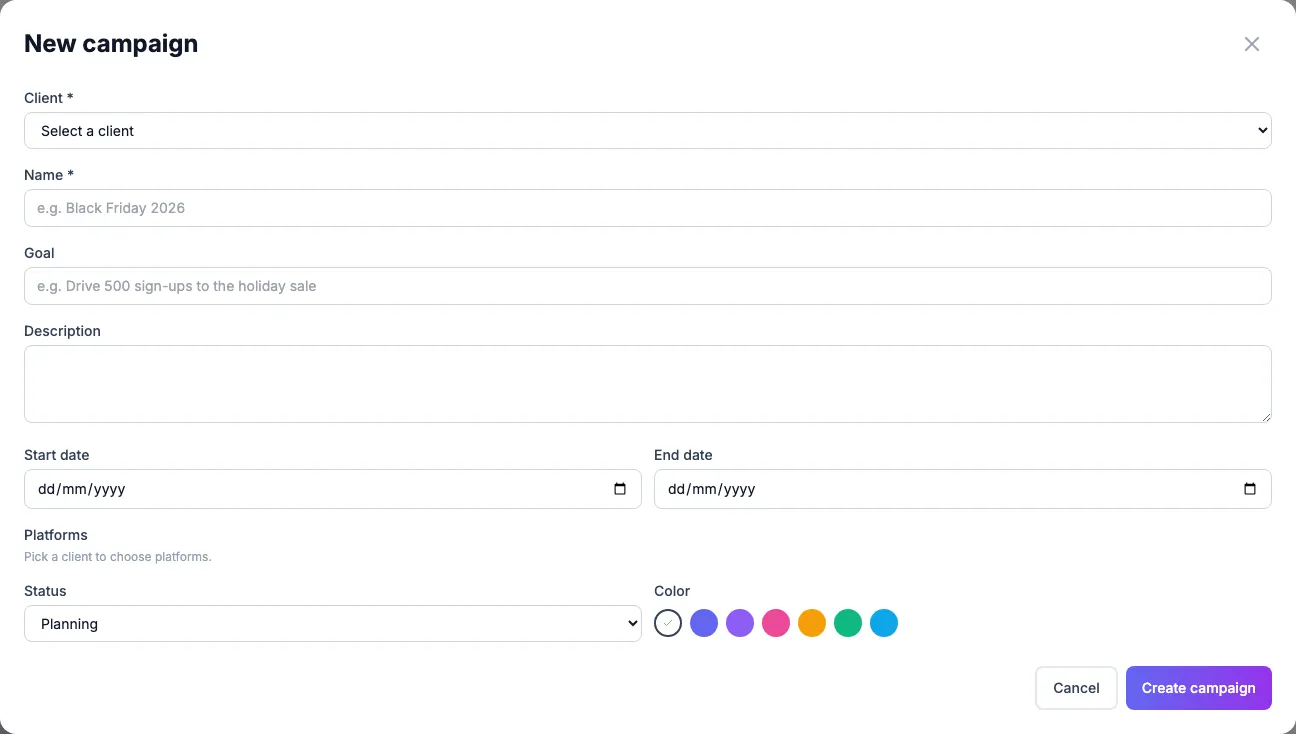Screen dimensions: 1296x734
Task: Click into the Goal input field
Action: (x=648, y=286)
